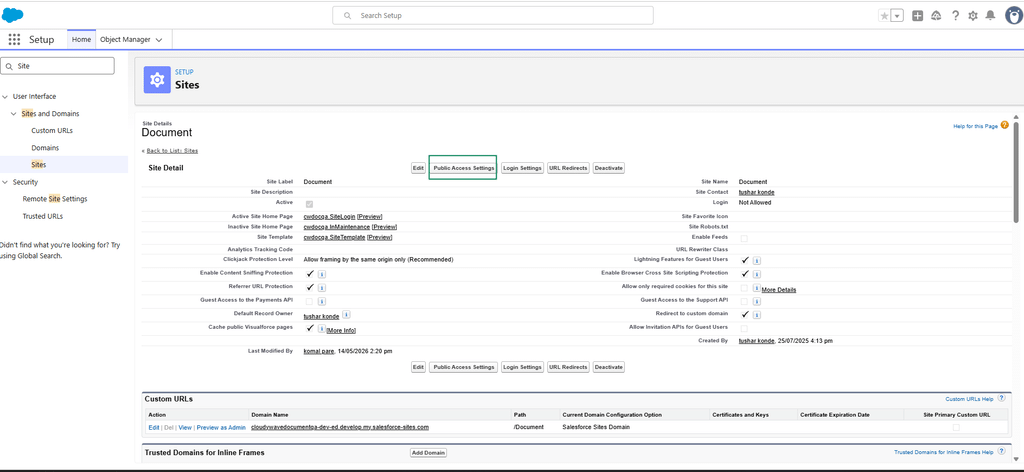
Task: Click the Custom URLs Help question icon
Action: point(1001,398)
